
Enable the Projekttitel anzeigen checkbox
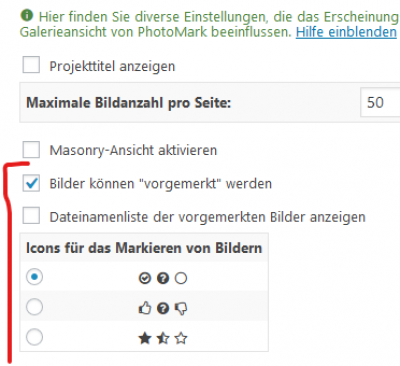[x=31, y=65]
